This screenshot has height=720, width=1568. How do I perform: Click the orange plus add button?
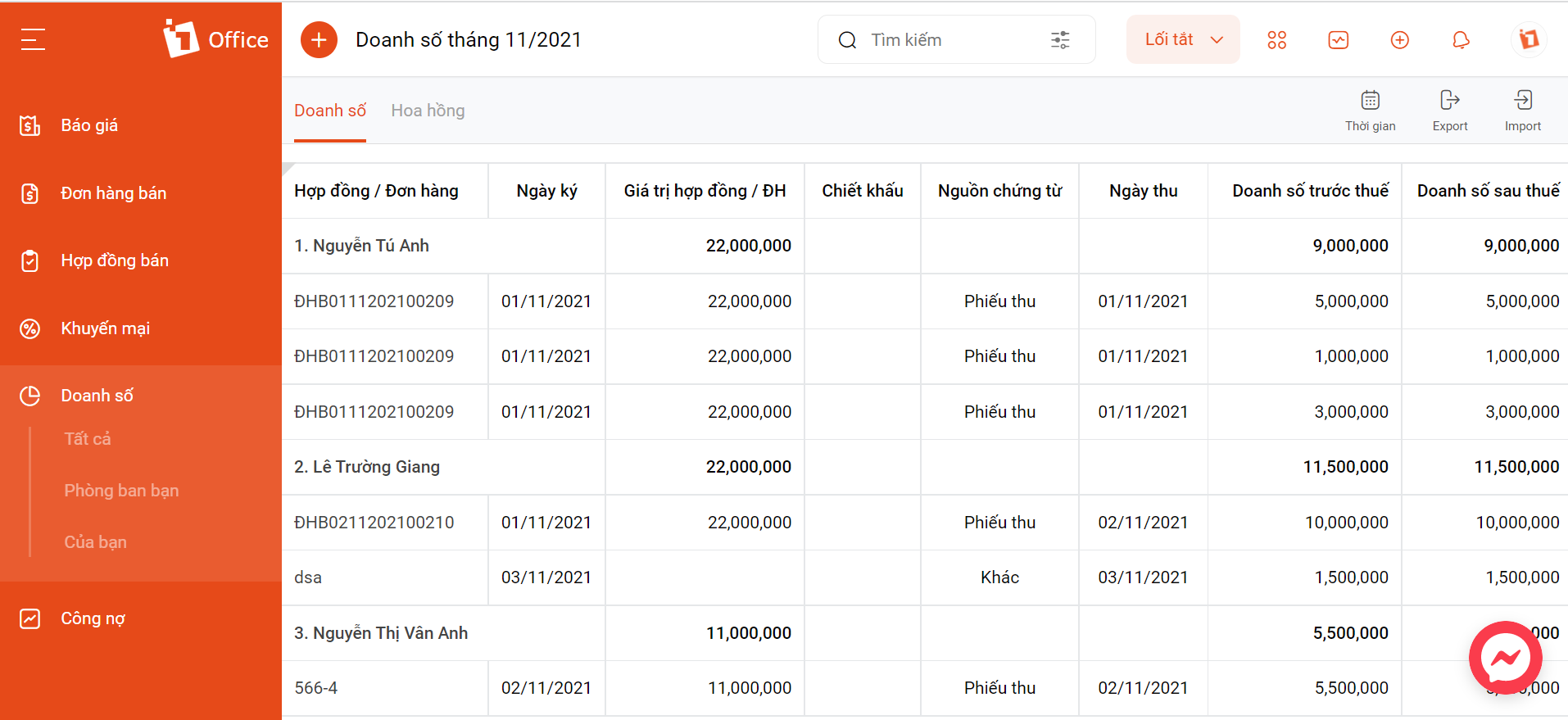pos(319,39)
